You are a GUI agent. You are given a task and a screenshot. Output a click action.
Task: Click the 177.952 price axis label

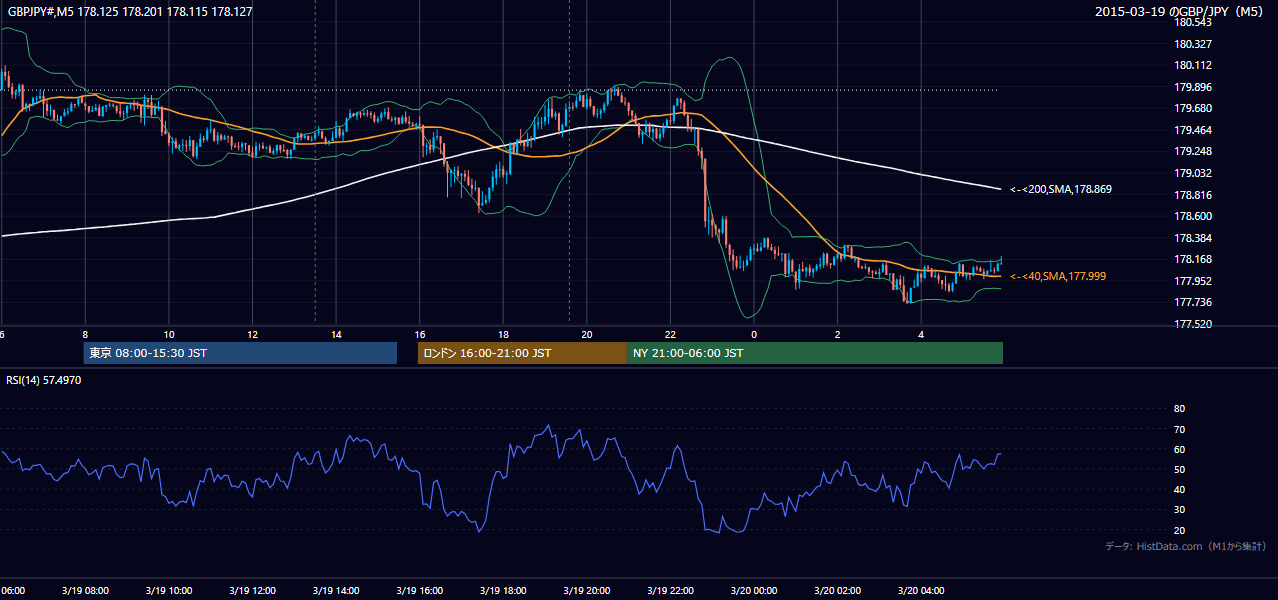1194,282
